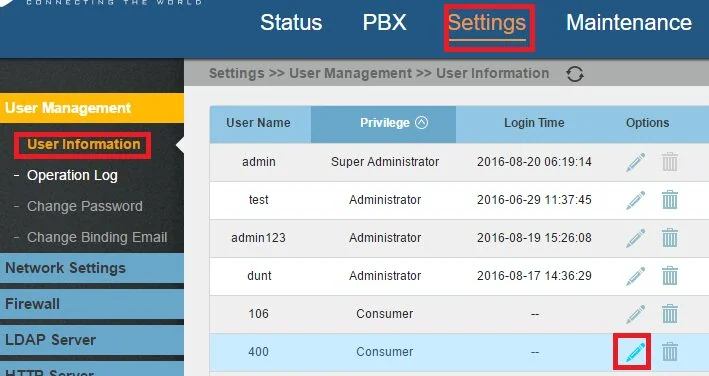This screenshot has width=709, height=376.
Task: Select the 'dunt' user name cell
Action: 259,276
